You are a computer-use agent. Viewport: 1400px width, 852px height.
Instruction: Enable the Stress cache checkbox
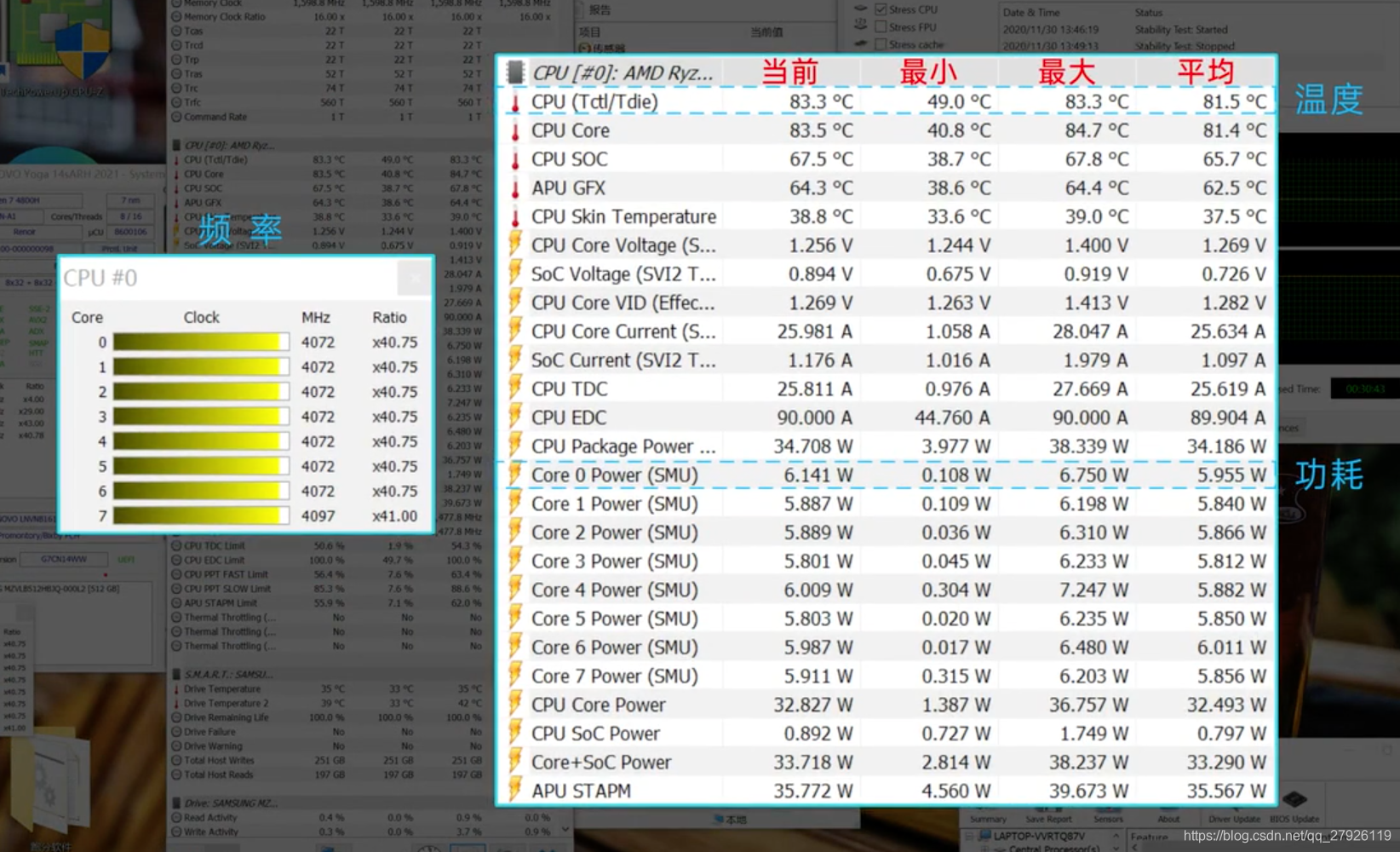pos(881,44)
